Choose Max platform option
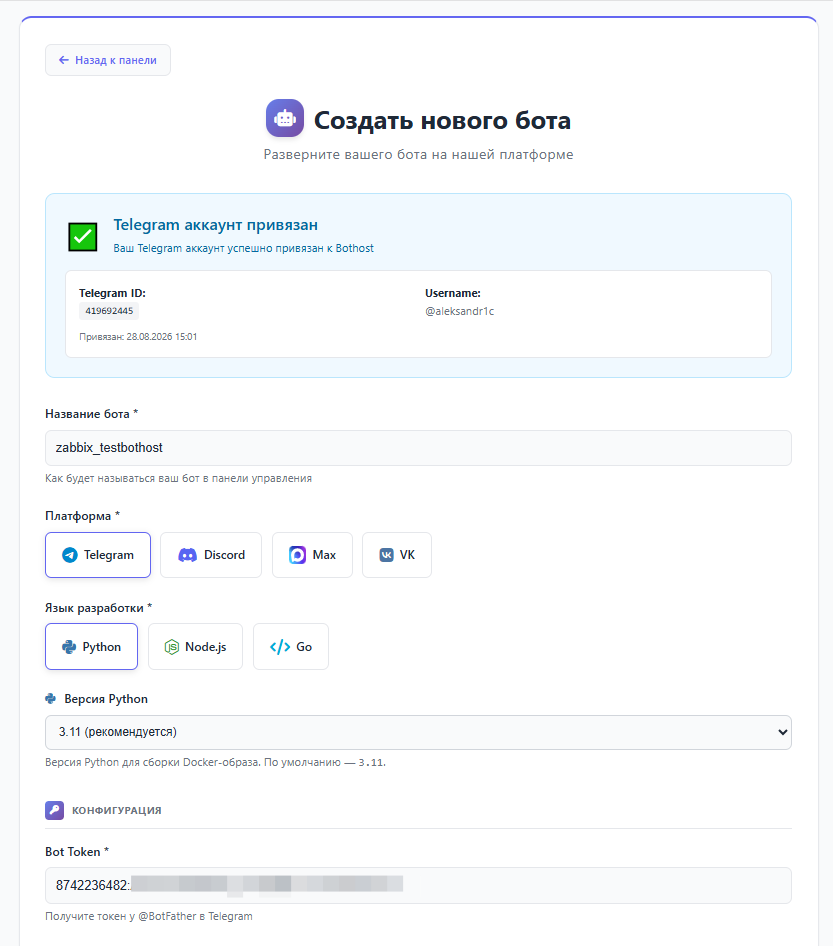Image resolution: width=833 pixels, height=946 pixels. (312, 555)
